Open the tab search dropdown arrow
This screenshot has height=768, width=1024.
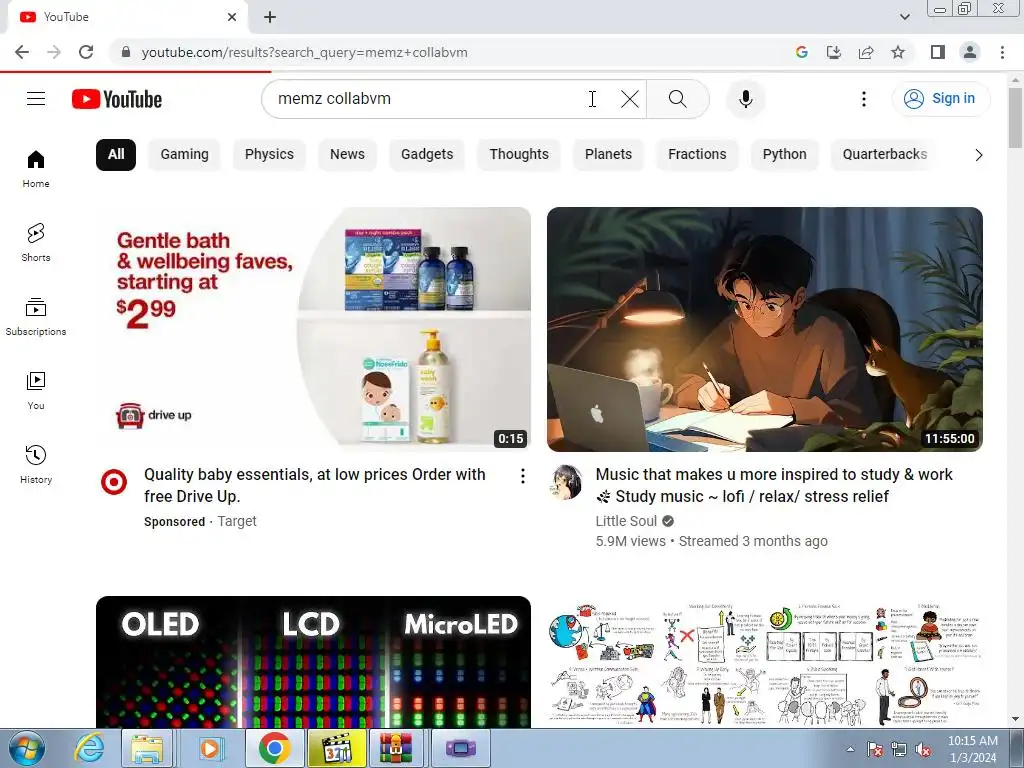pyautogui.click(x=904, y=17)
